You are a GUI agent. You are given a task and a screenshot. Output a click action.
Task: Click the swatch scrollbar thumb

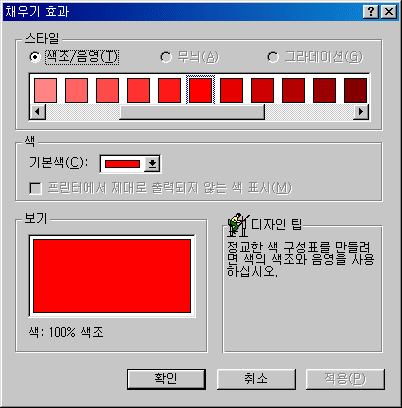192,111
